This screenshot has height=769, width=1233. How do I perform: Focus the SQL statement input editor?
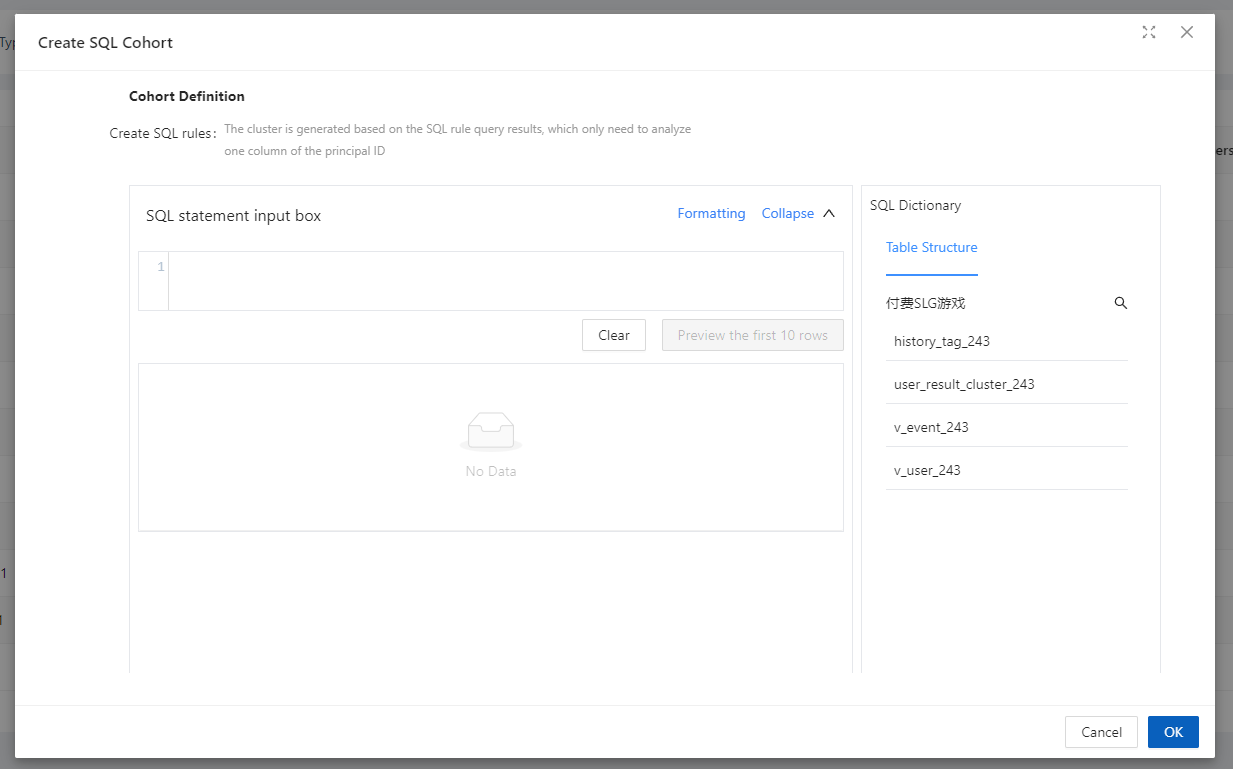pos(505,281)
